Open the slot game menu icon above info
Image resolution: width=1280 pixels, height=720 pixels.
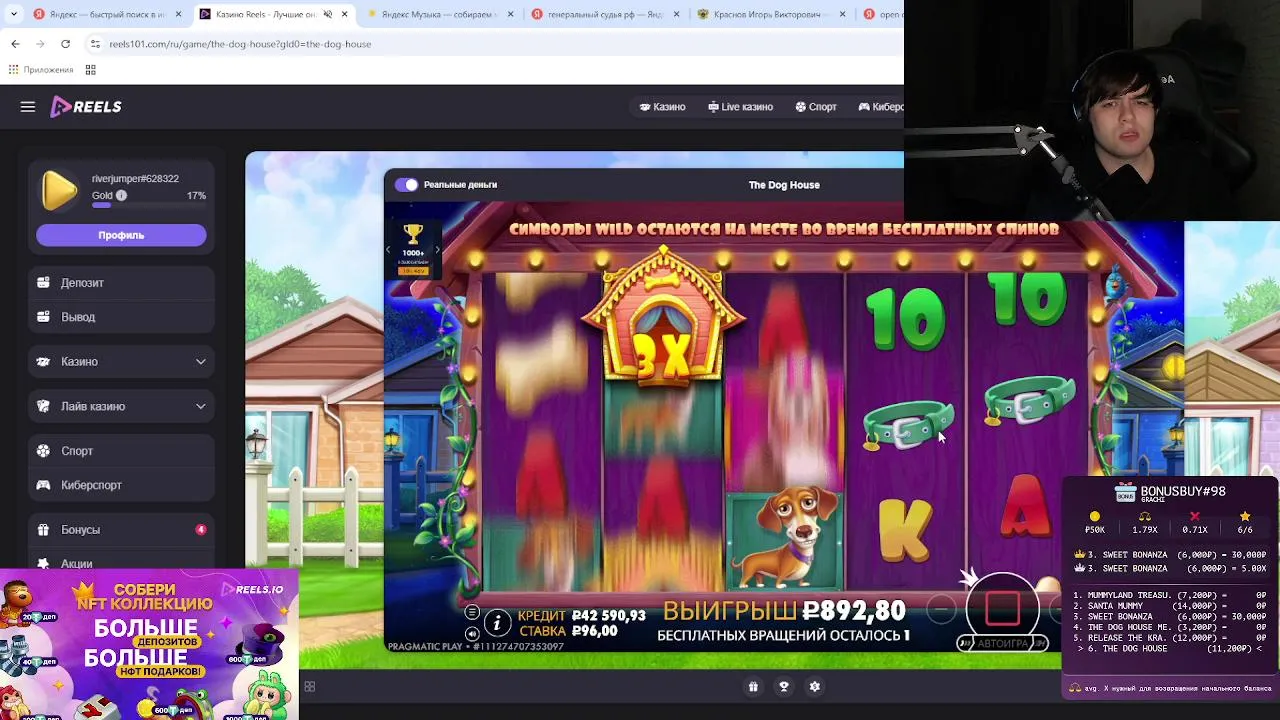(472, 612)
